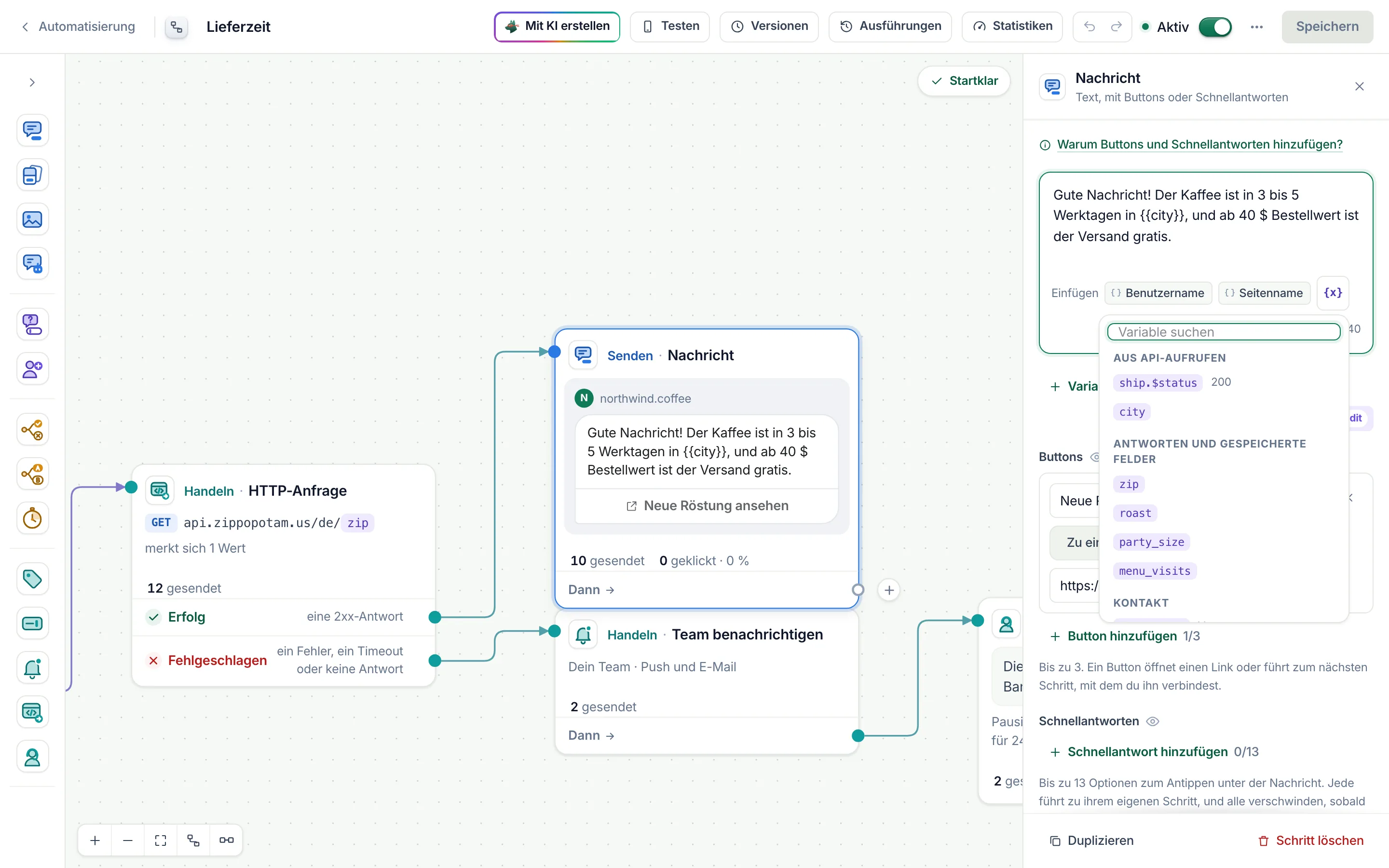Screen dimensions: 1389x868
Task: Fit the flow to screen
Action: pyautogui.click(x=161, y=841)
